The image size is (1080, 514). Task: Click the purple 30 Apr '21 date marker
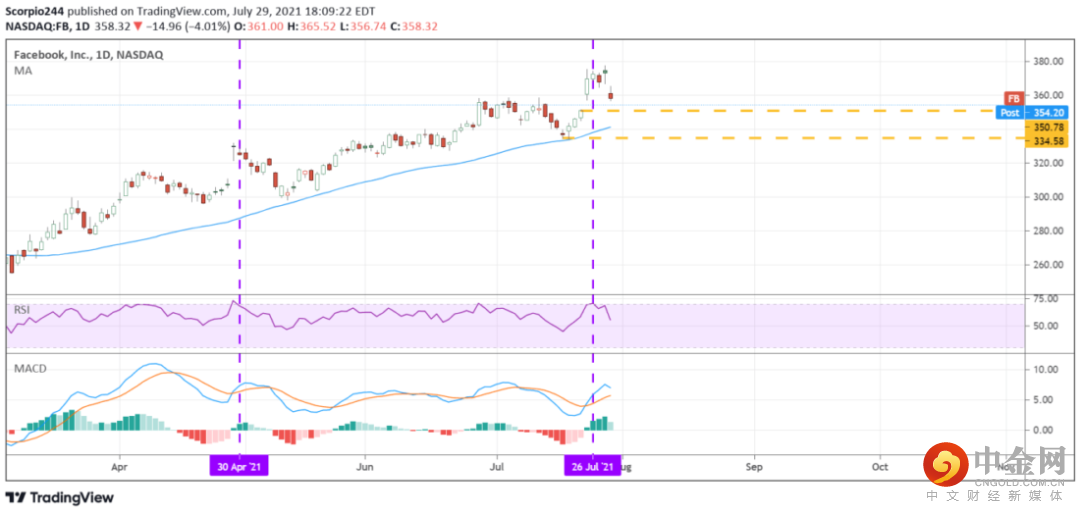click(x=239, y=466)
